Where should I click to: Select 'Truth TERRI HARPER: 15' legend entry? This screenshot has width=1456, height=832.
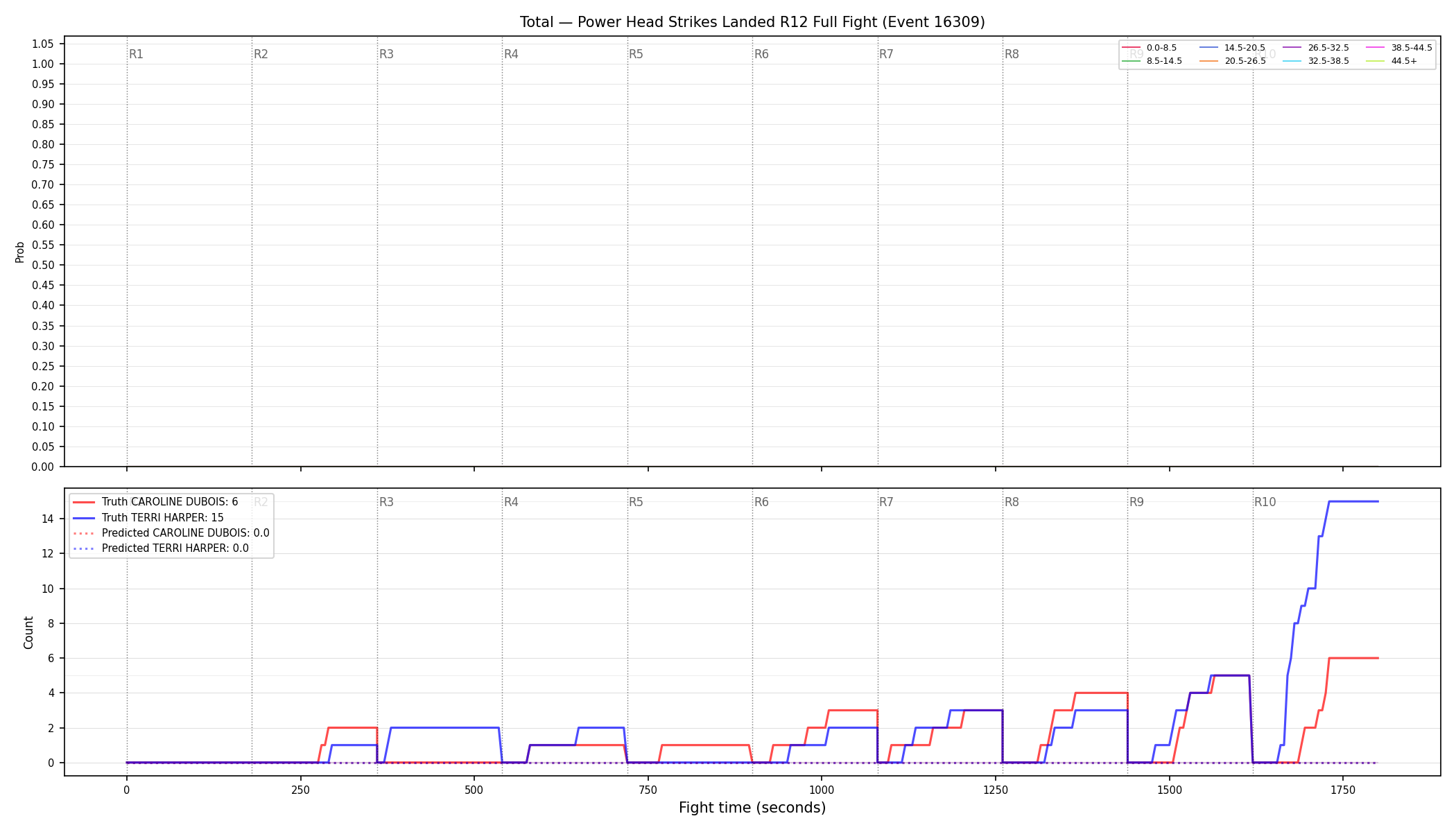(163, 517)
